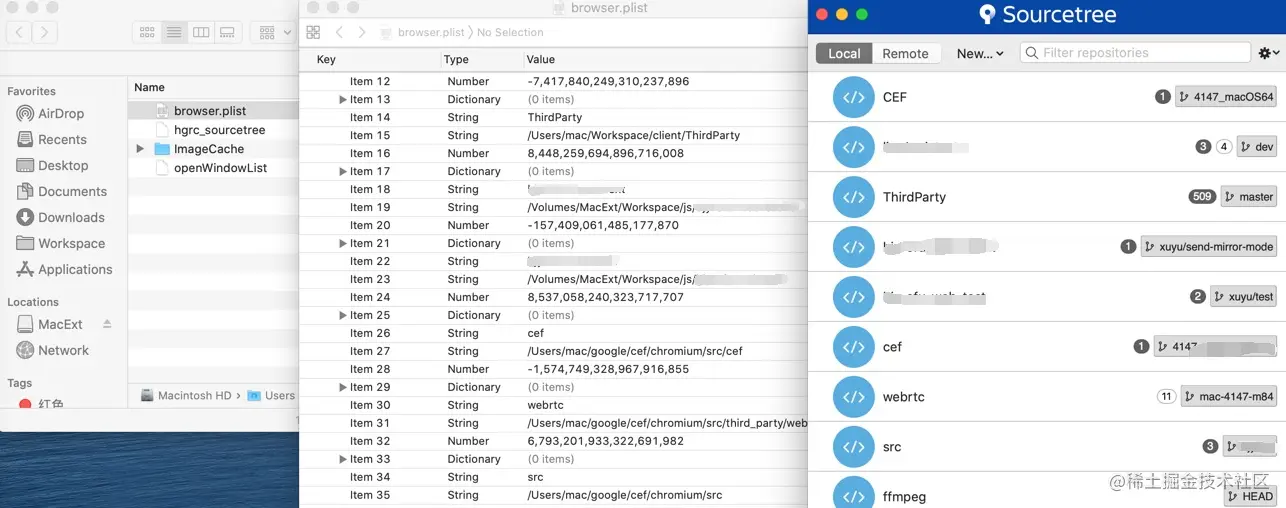Open the gear settings dropdown in Sourcetree
The width and height of the screenshot is (1286, 508).
(1269, 53)
